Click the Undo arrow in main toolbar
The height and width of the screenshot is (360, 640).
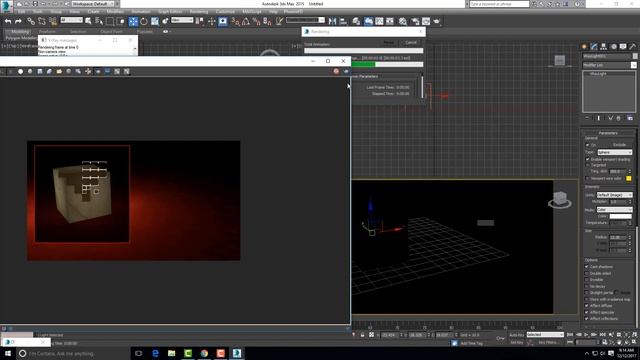point(8,21)
